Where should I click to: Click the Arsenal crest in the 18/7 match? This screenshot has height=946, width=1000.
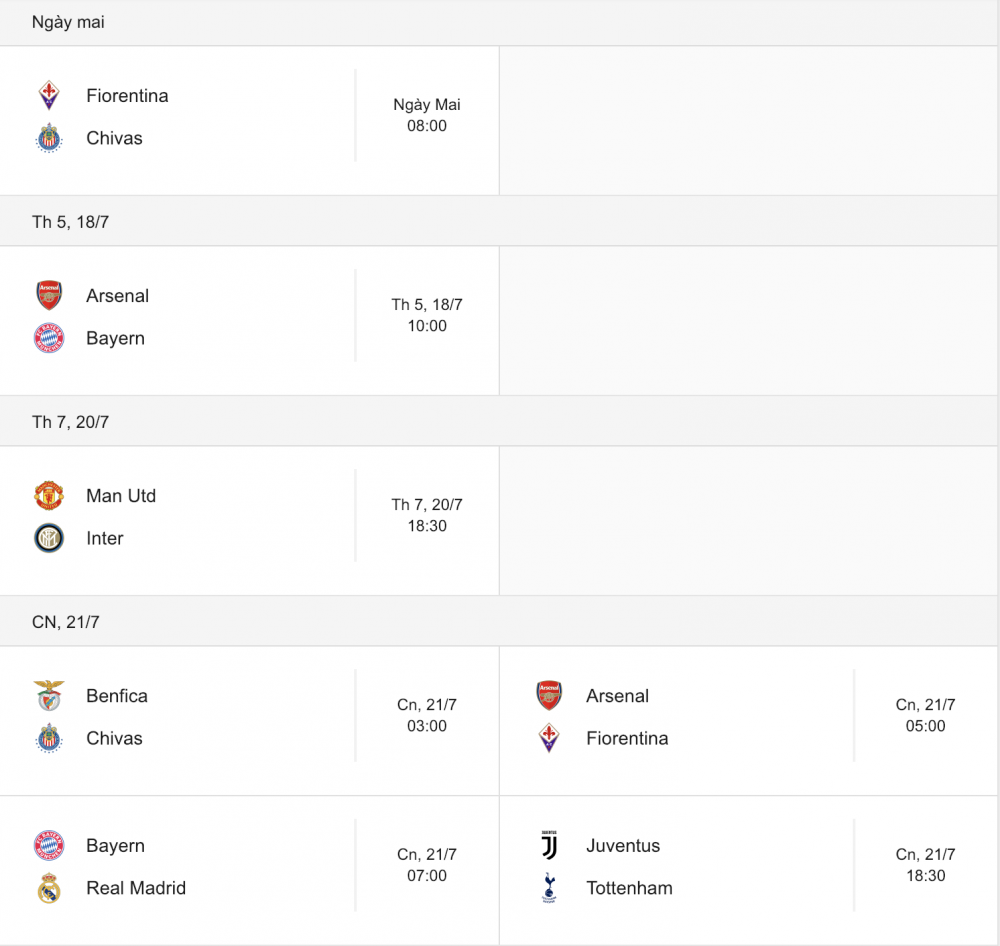[x=49, y=296]
